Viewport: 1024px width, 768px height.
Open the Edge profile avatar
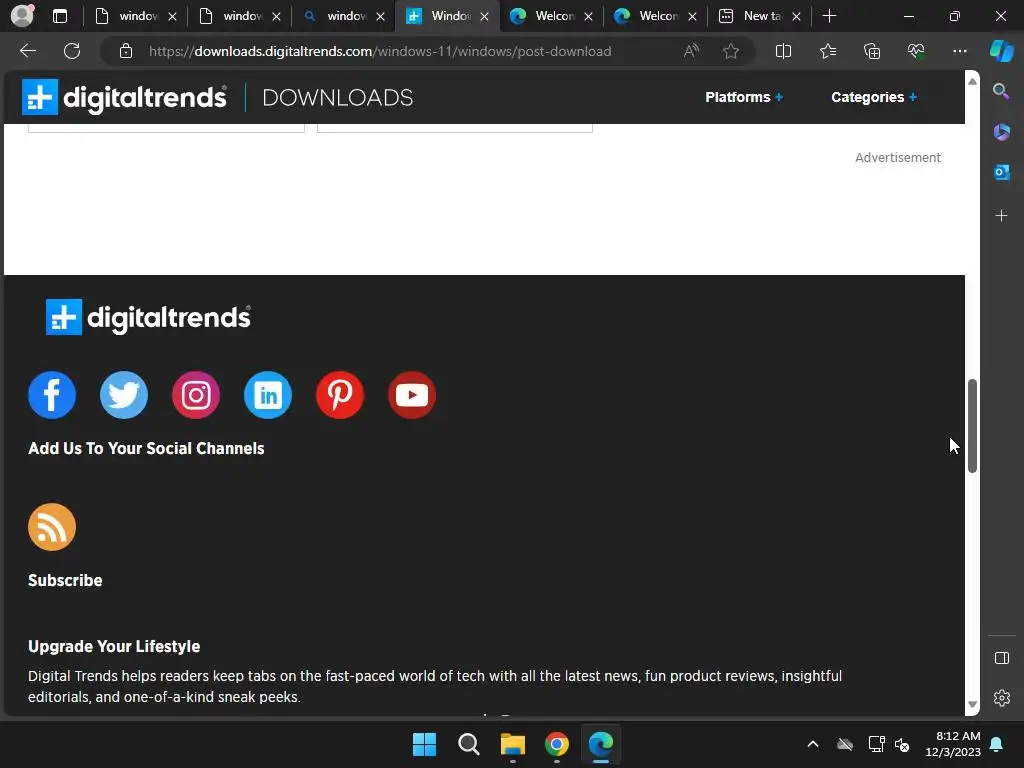[22, 16]
